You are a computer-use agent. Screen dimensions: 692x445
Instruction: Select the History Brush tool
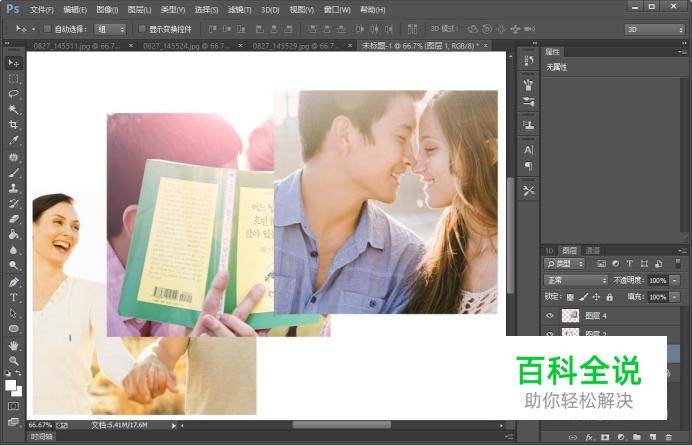(14, 204)
